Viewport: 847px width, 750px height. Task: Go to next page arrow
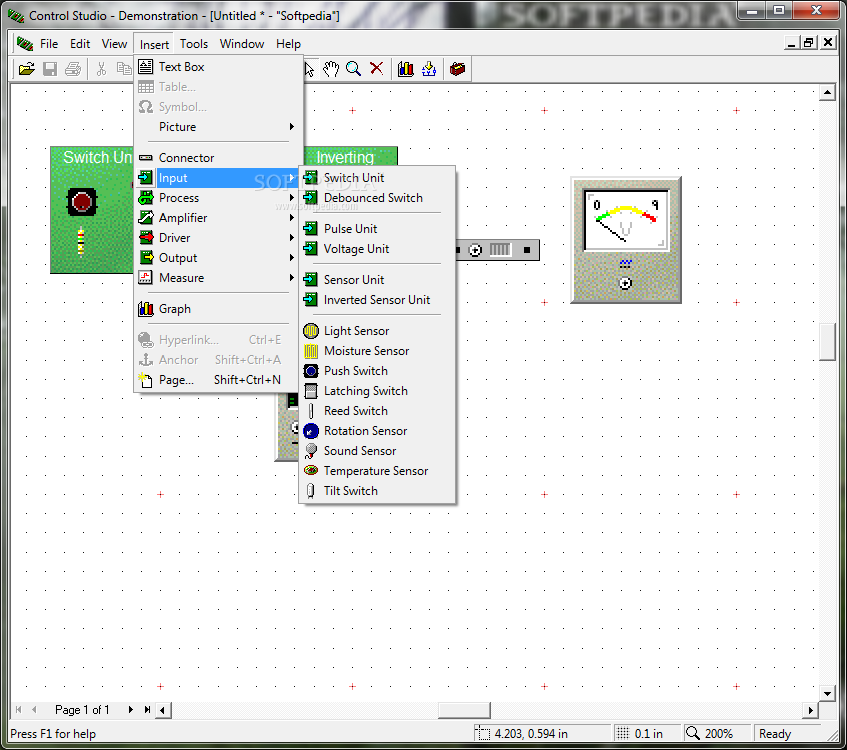[x=130, y=709]
